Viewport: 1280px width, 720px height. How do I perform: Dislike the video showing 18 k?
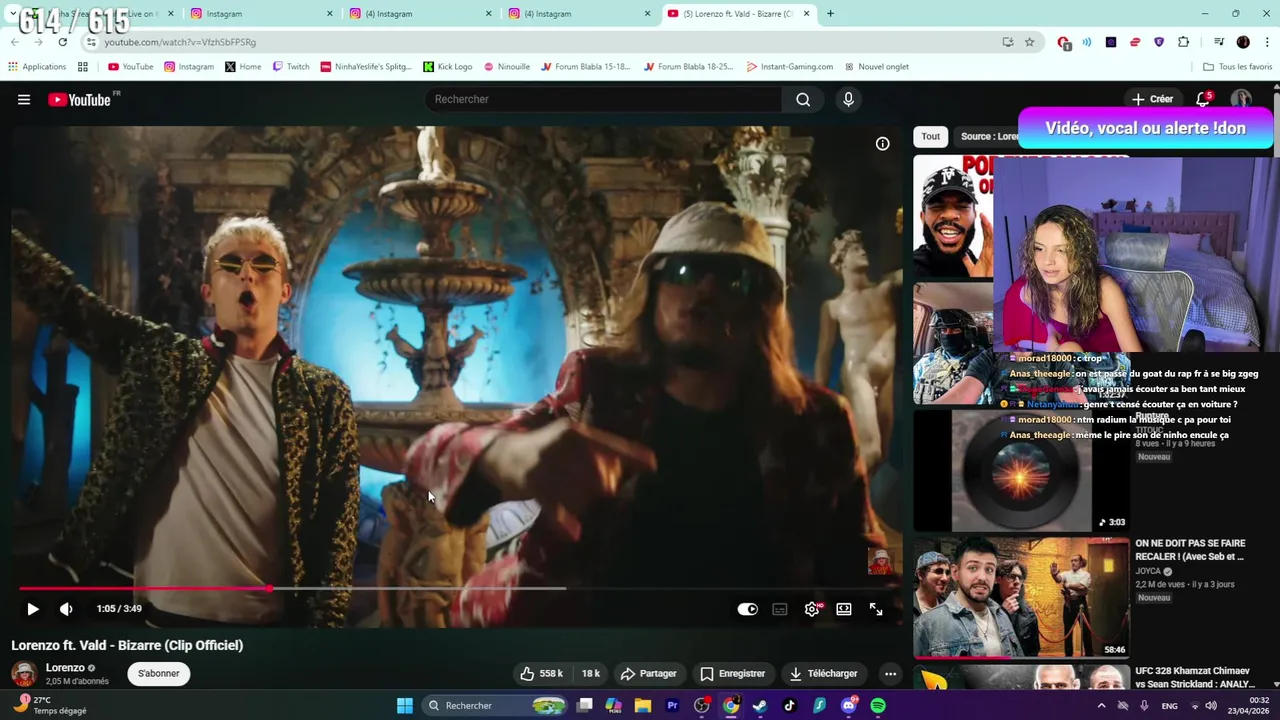click(590, 673)
